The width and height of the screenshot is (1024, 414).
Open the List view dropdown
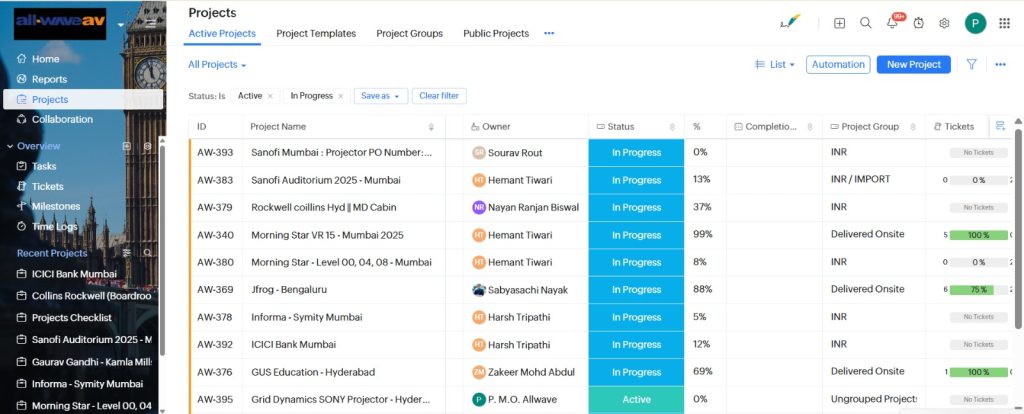point(775,64)
